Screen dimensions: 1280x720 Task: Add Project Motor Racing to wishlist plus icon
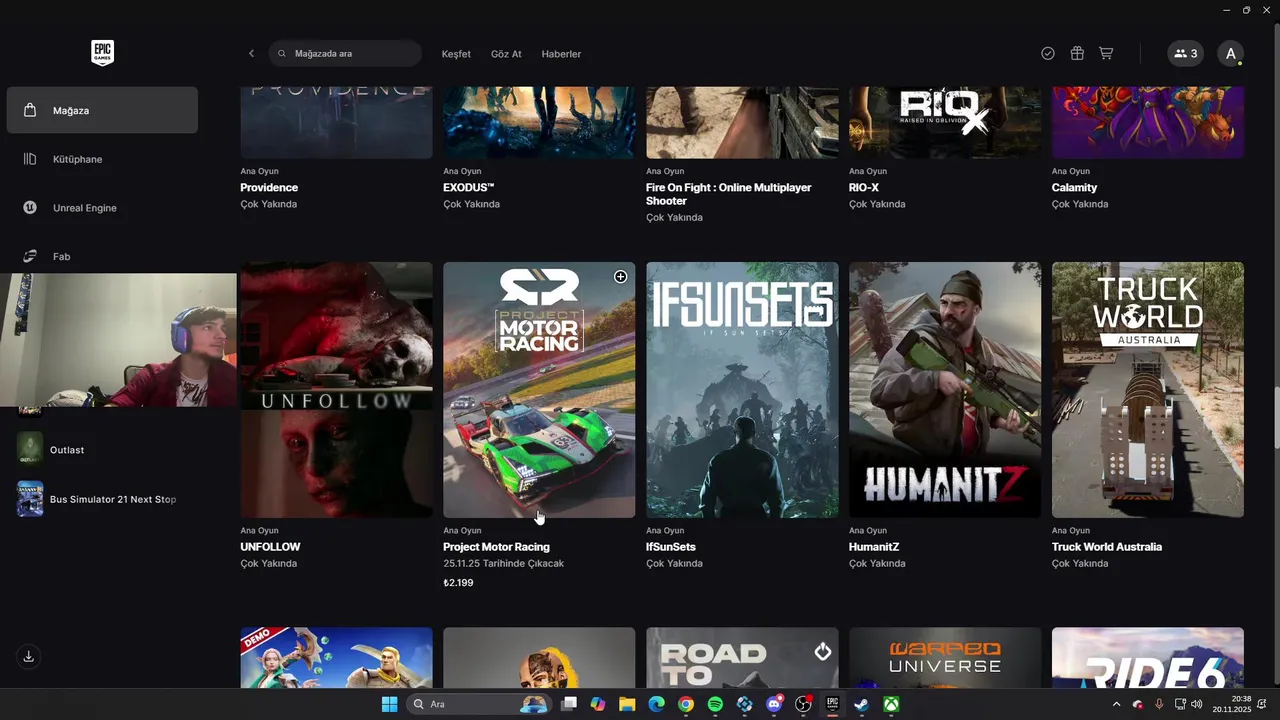click(x=620, y=277)
